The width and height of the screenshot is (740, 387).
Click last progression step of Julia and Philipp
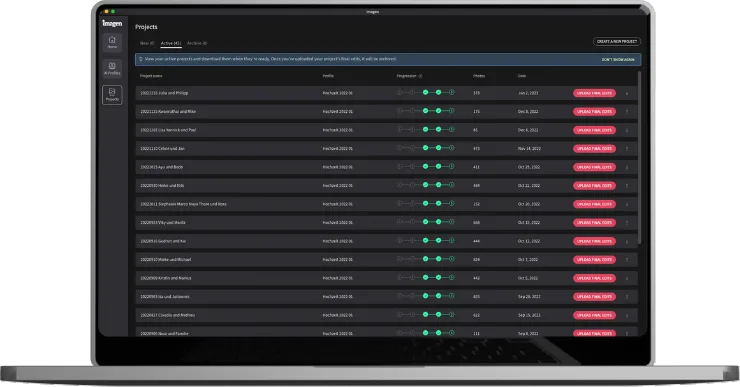[451, 93]
